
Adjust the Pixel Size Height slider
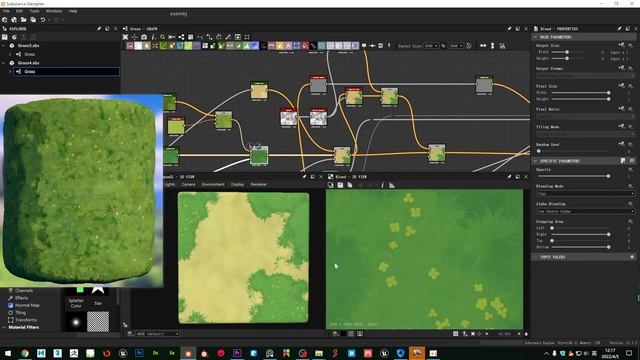click(x=580, y=99)
